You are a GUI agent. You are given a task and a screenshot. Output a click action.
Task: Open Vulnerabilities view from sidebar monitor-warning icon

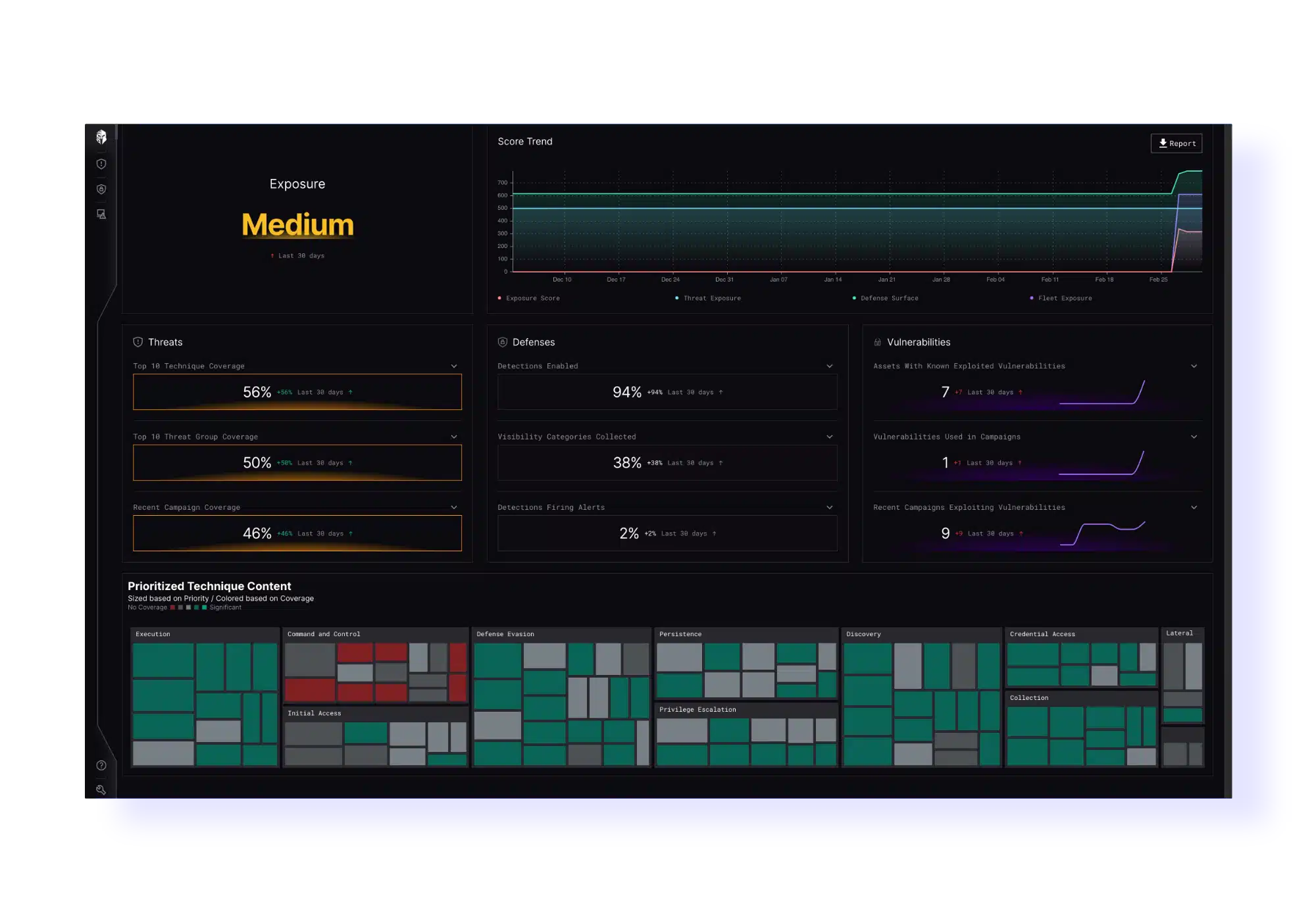(x=101, y=214)
